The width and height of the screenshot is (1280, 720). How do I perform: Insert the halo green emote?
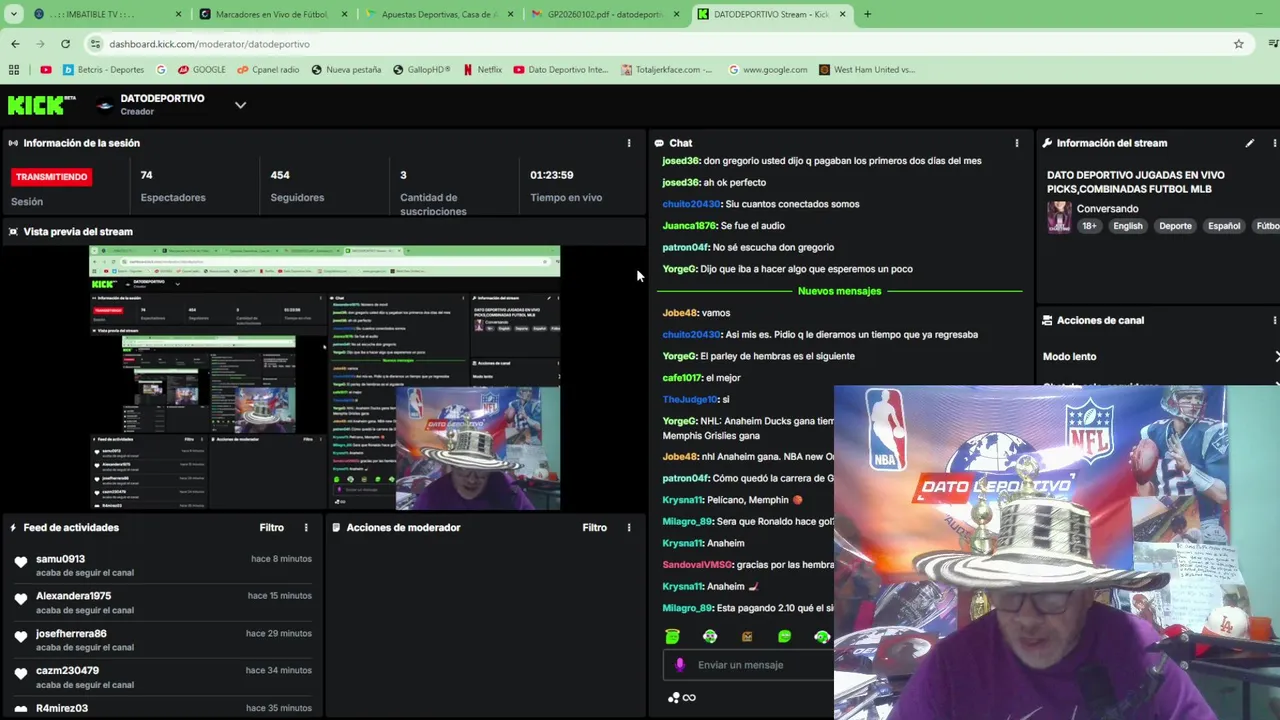(672, 636)
